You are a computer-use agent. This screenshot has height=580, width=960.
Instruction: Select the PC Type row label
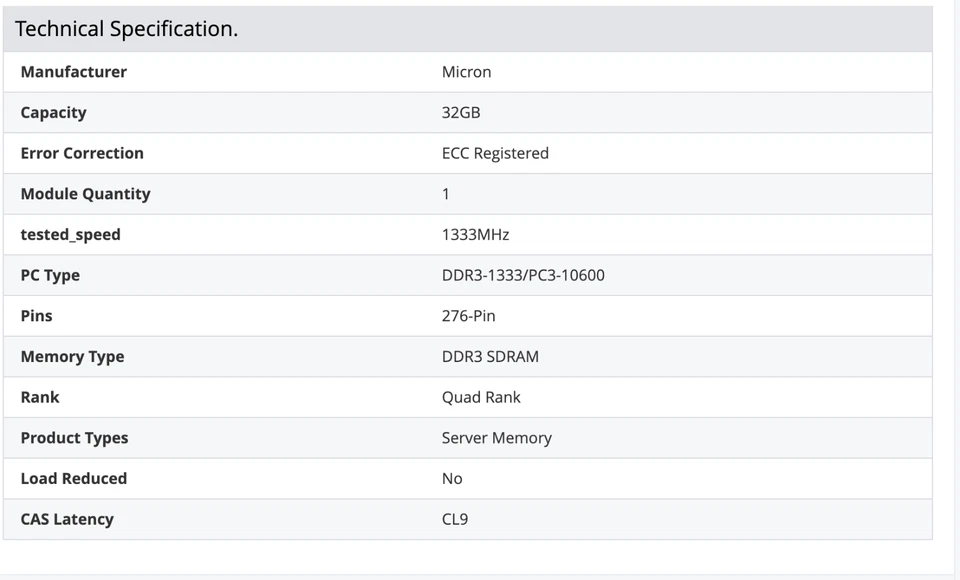click(50, 275)
